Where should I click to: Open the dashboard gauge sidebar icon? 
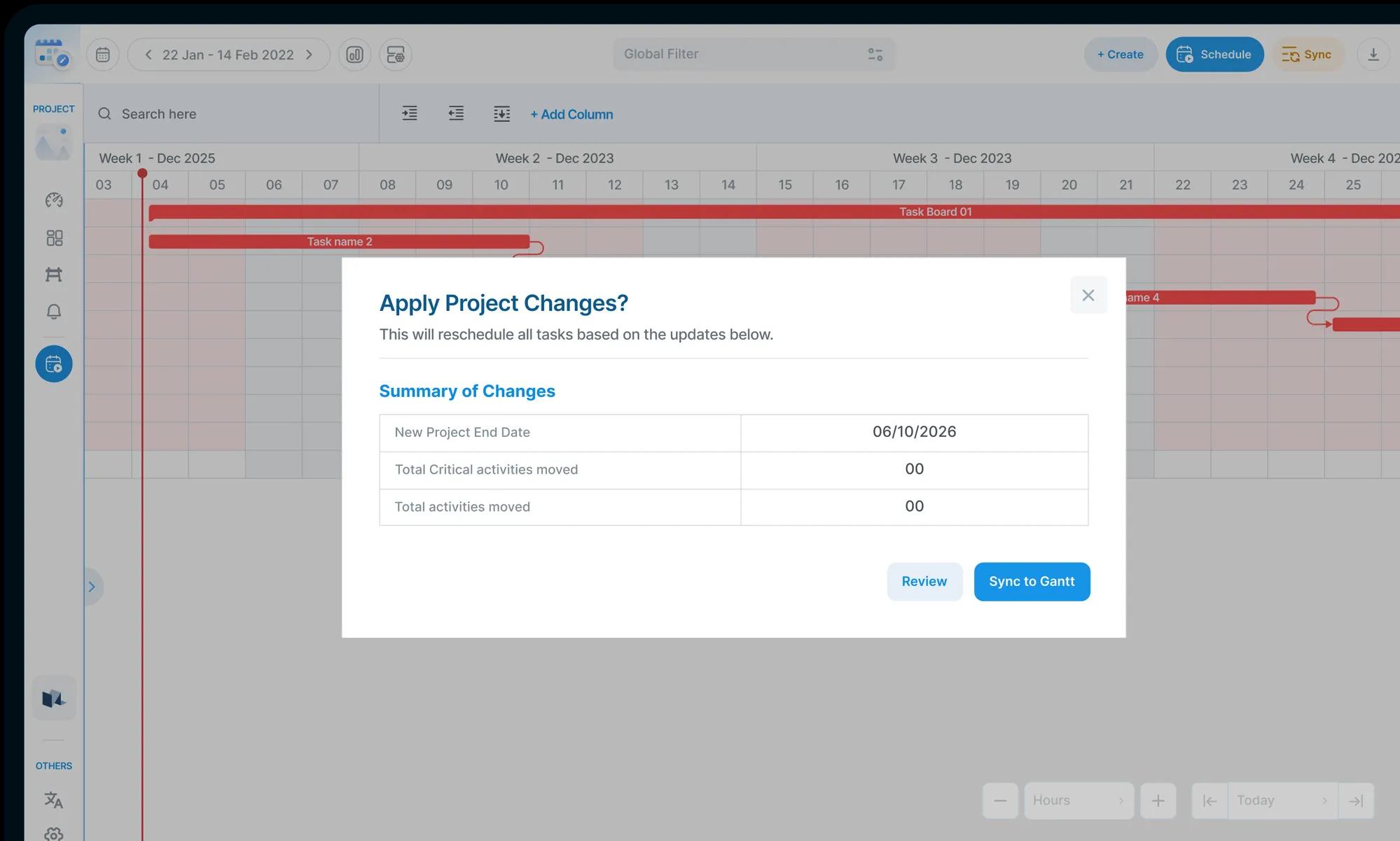coord(54,200)
